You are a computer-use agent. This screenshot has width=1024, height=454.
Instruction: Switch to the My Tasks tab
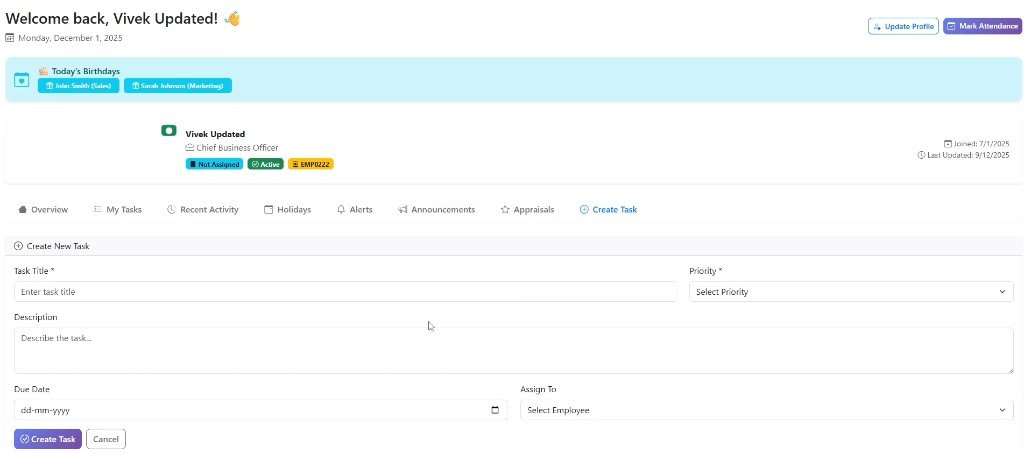click(118, 210)
